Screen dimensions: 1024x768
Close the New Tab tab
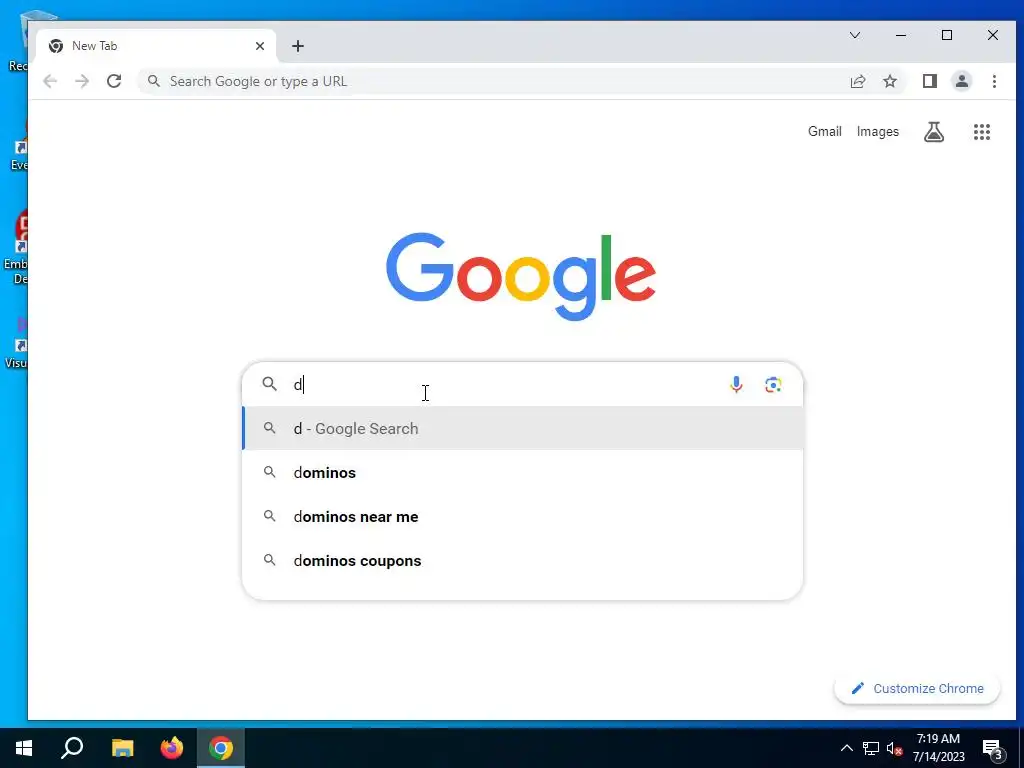260,46
